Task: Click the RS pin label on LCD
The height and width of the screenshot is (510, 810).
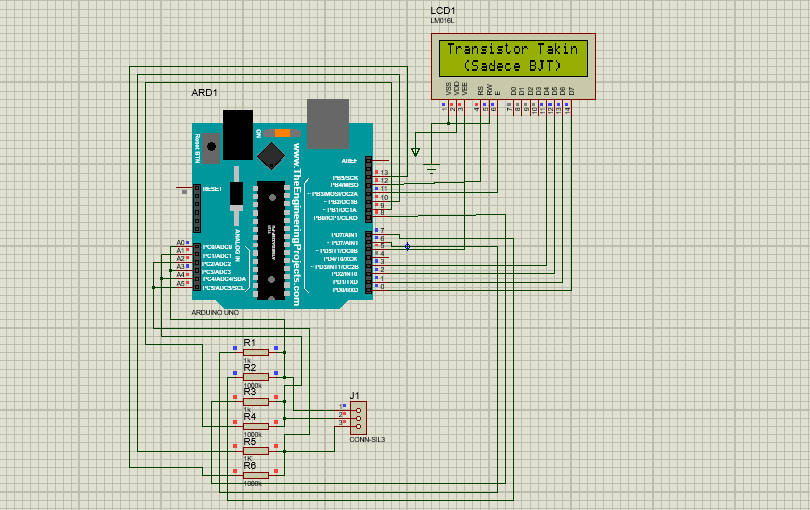Action: pyautogui.click(x=480, y=90)
